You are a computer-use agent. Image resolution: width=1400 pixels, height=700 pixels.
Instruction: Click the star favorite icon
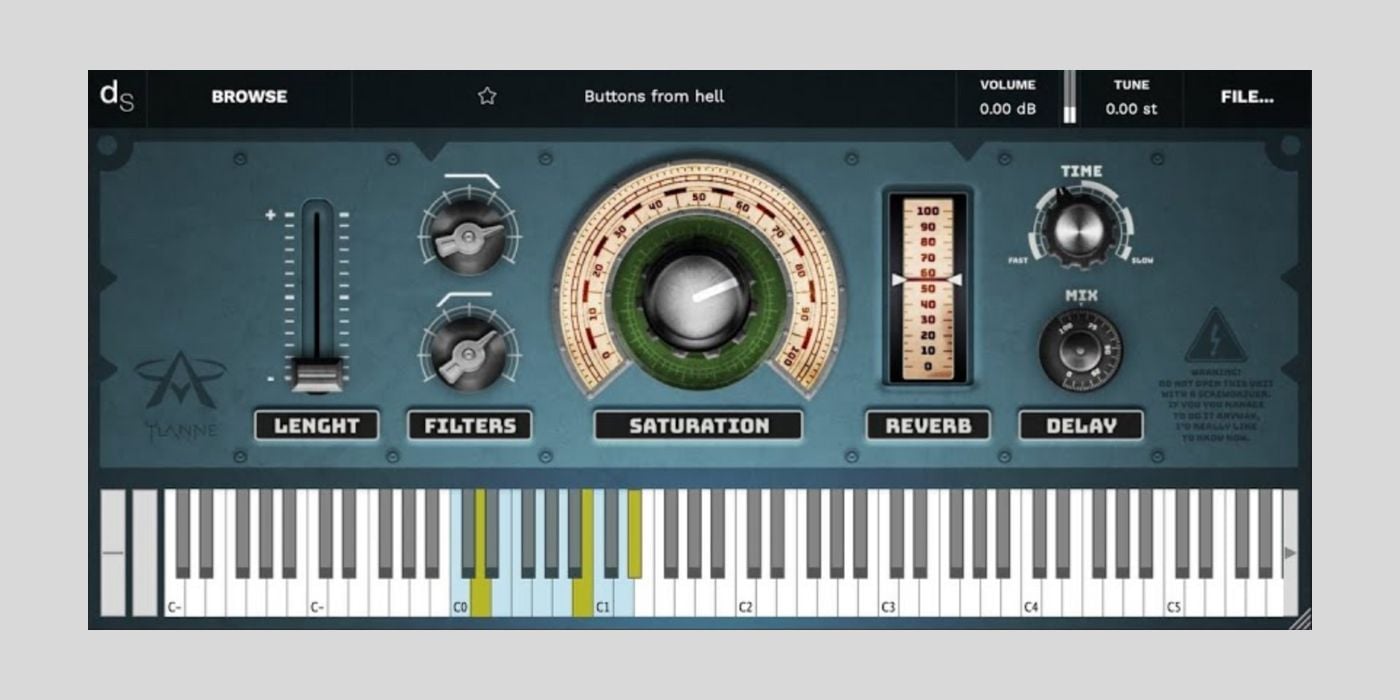(487, 96)
